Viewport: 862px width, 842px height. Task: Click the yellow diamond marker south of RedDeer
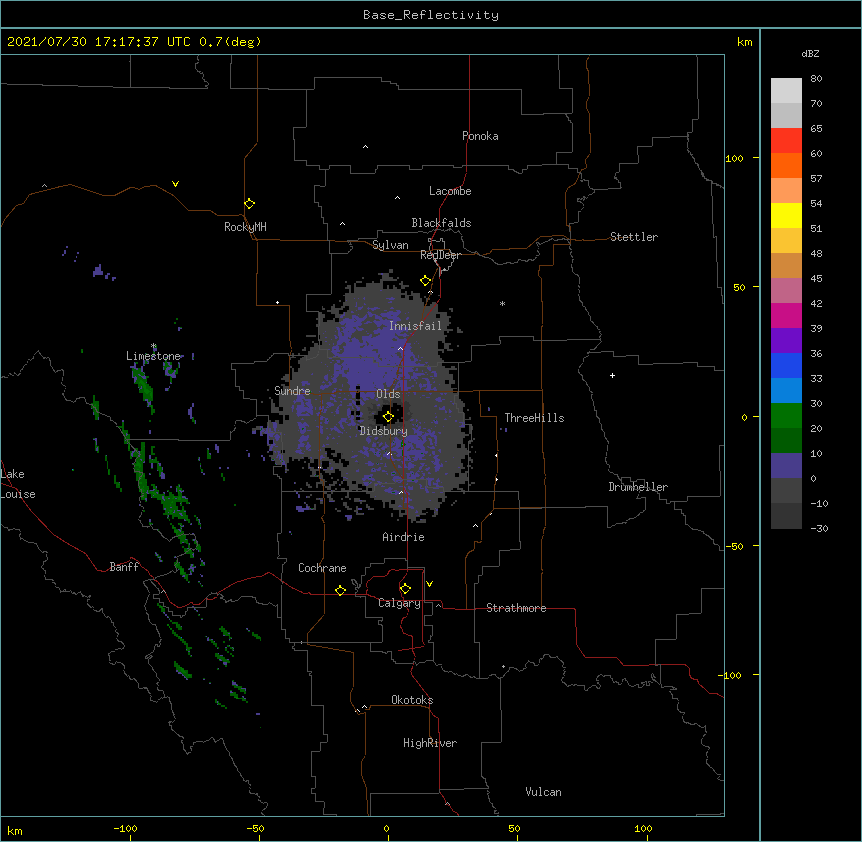coord(426,281)
